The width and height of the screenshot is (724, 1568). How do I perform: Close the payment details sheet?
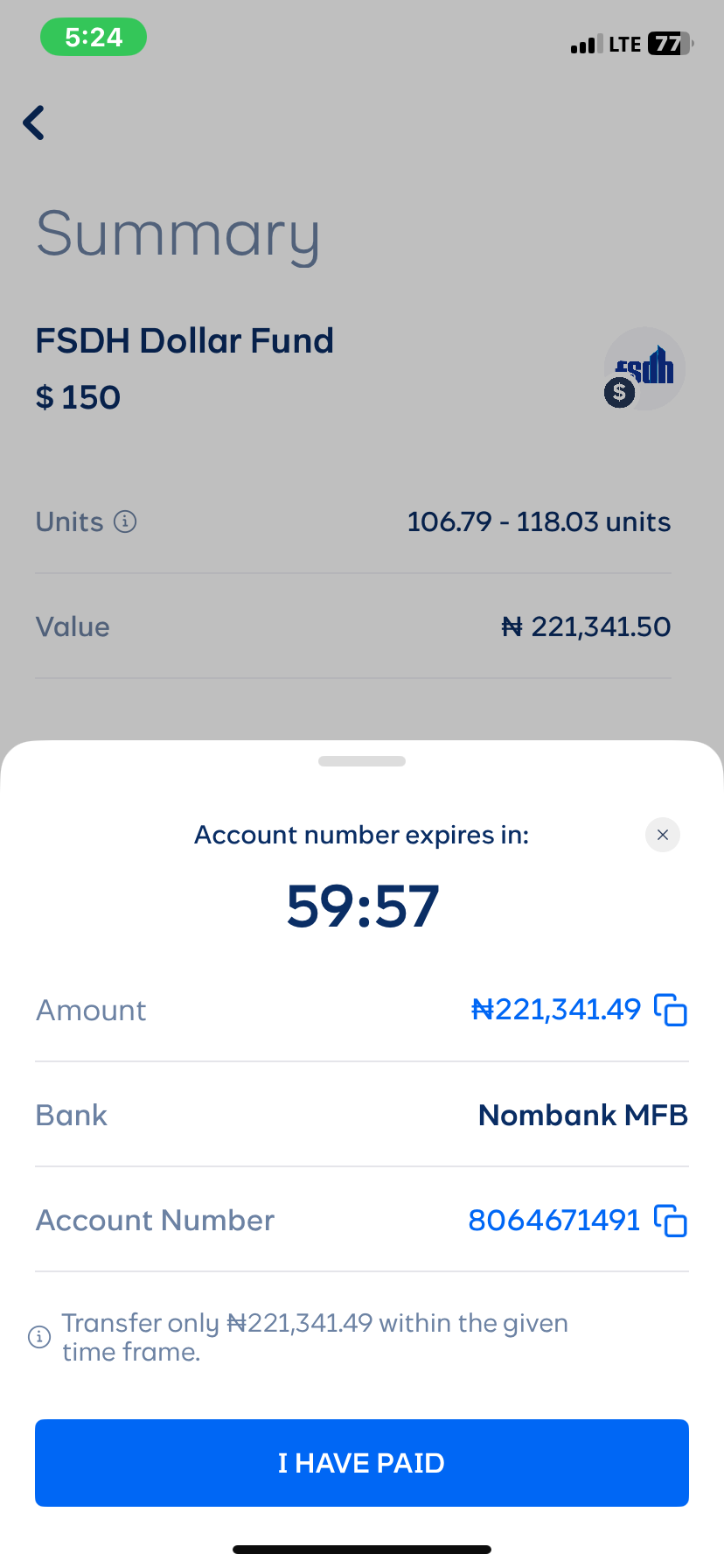pos(663,835)
